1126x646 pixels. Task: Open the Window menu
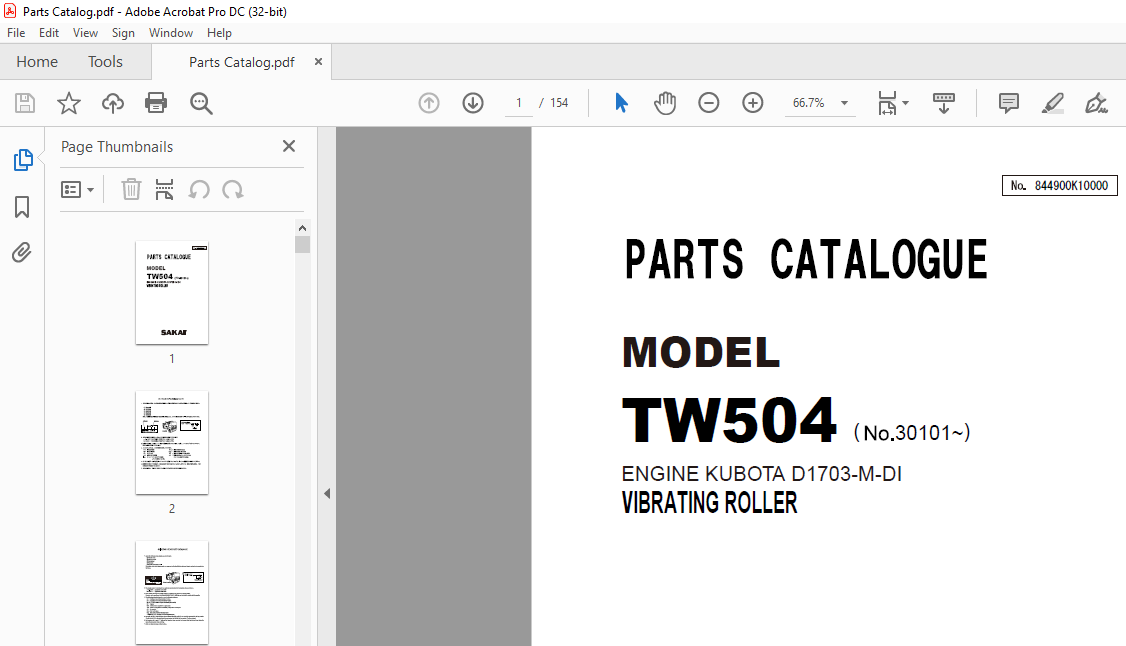[x=171, y=33]
